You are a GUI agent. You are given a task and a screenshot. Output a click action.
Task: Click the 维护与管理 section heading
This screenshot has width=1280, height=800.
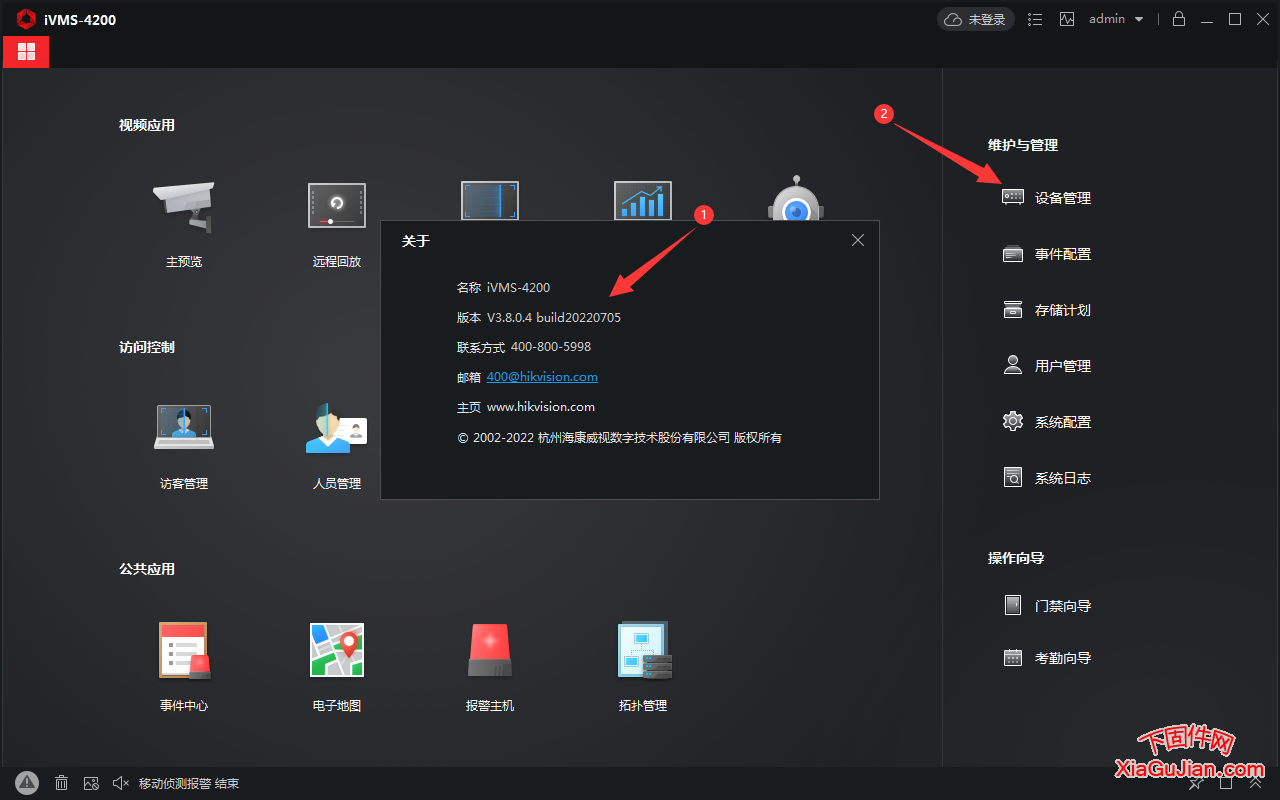[x=1023, y=145]
